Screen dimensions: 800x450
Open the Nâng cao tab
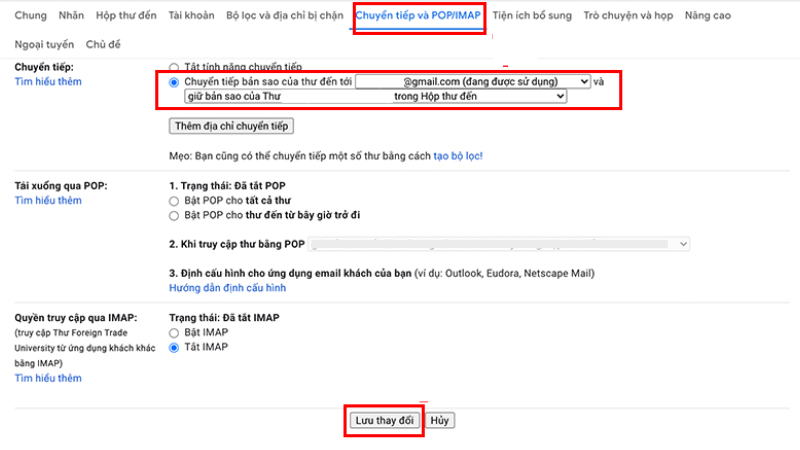click(x=708, y=15)
